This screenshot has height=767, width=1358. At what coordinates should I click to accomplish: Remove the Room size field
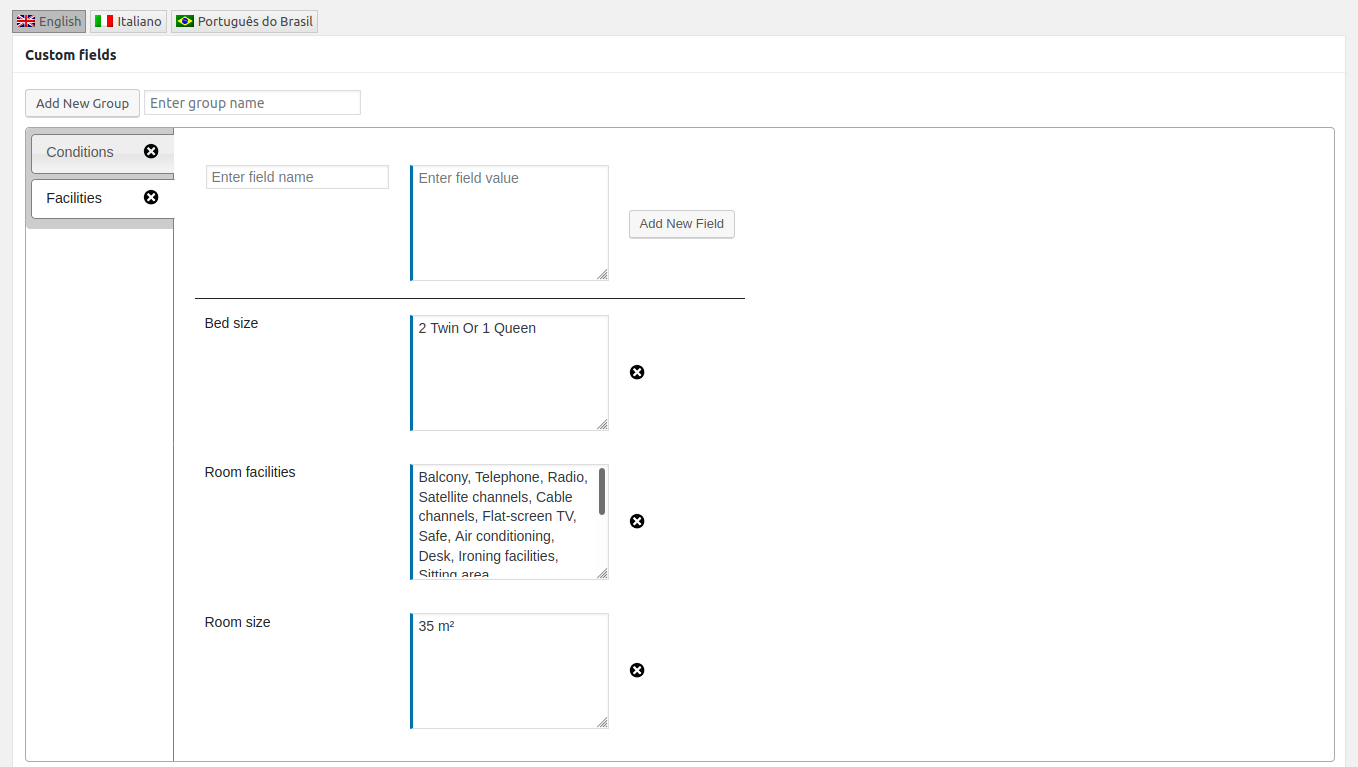click(x=637, y=671)
